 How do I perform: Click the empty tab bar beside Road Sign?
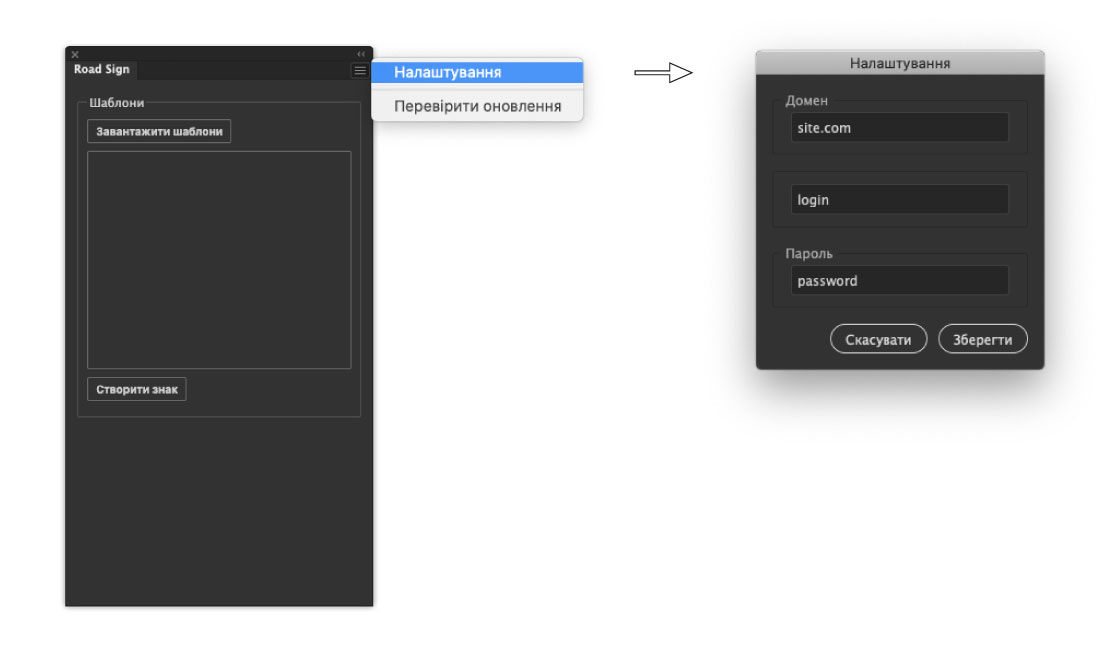[240, 71]
